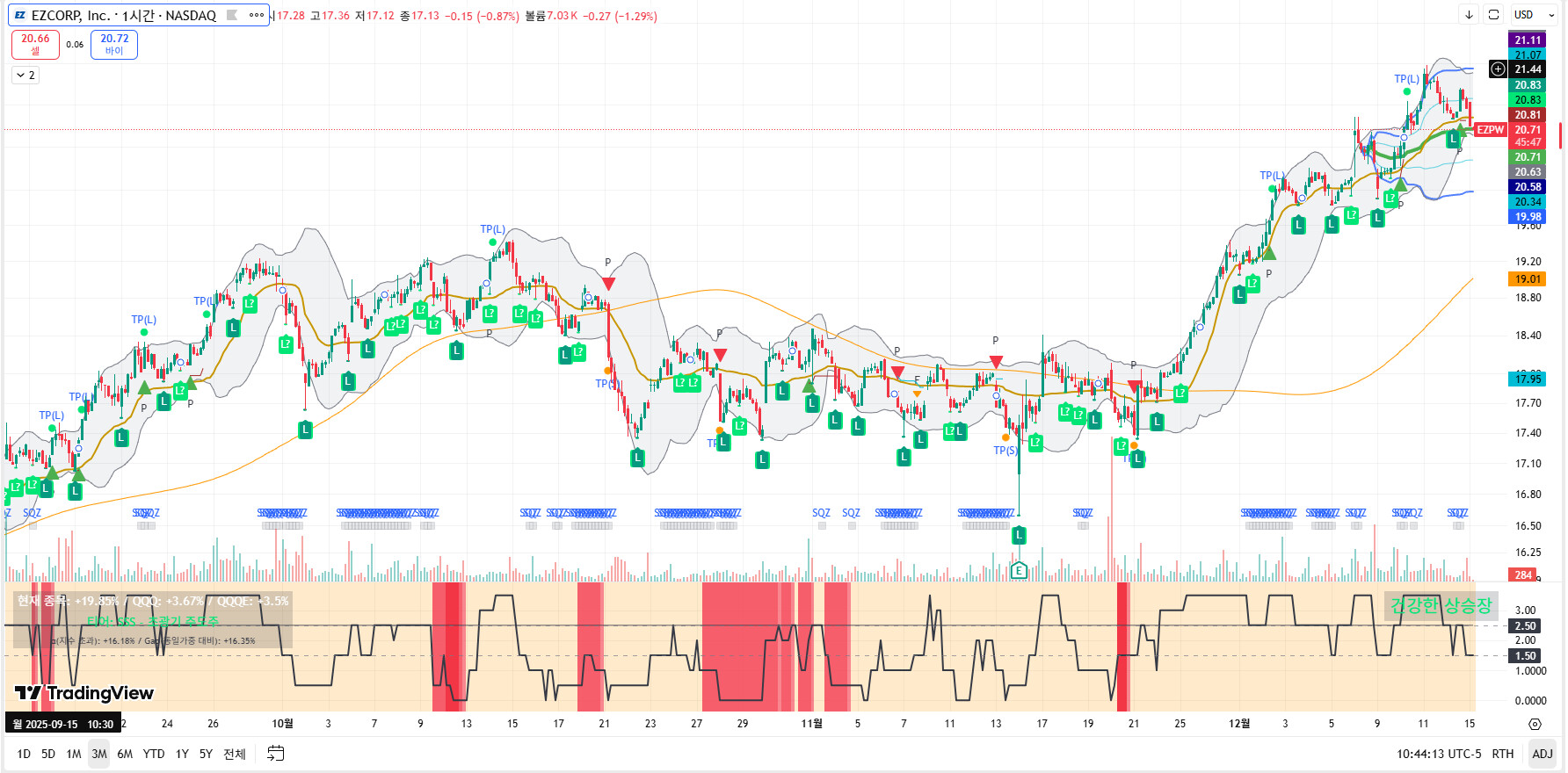Select the 1D time range
Screen dimensions: 1568x773
coord(24,754)
